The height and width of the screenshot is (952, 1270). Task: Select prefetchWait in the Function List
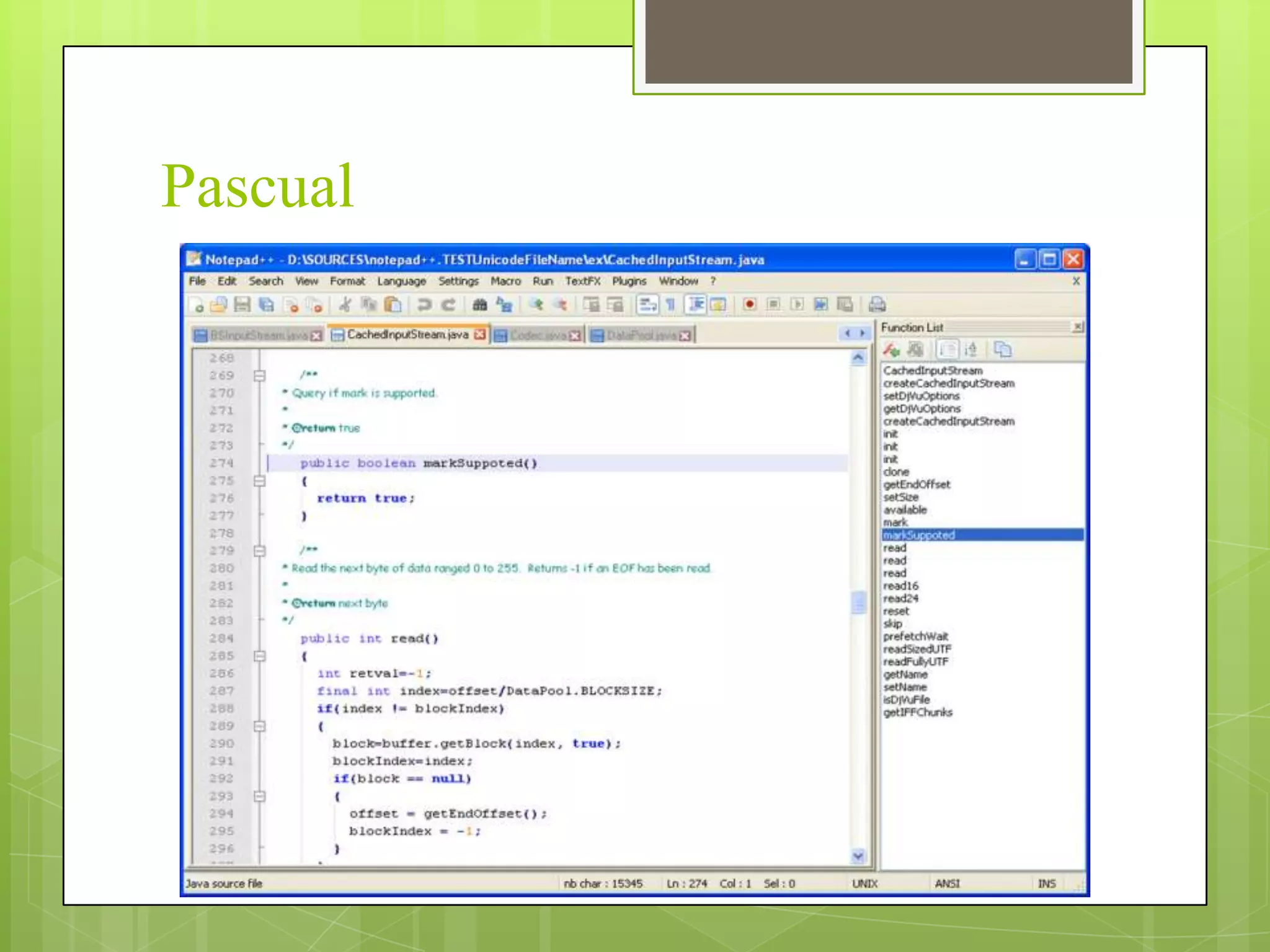point(916,637)
